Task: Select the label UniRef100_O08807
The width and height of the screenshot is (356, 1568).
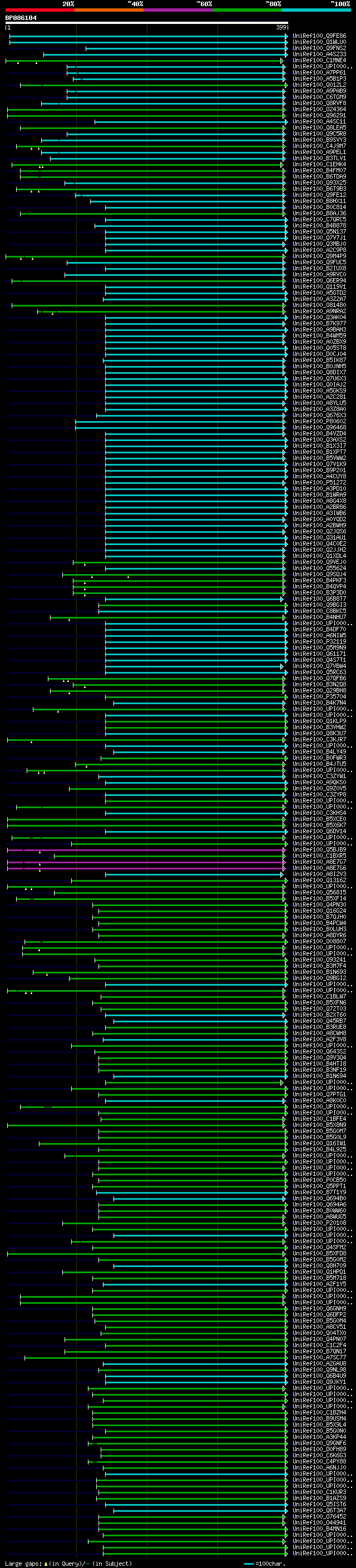Action: coord(319,941)
